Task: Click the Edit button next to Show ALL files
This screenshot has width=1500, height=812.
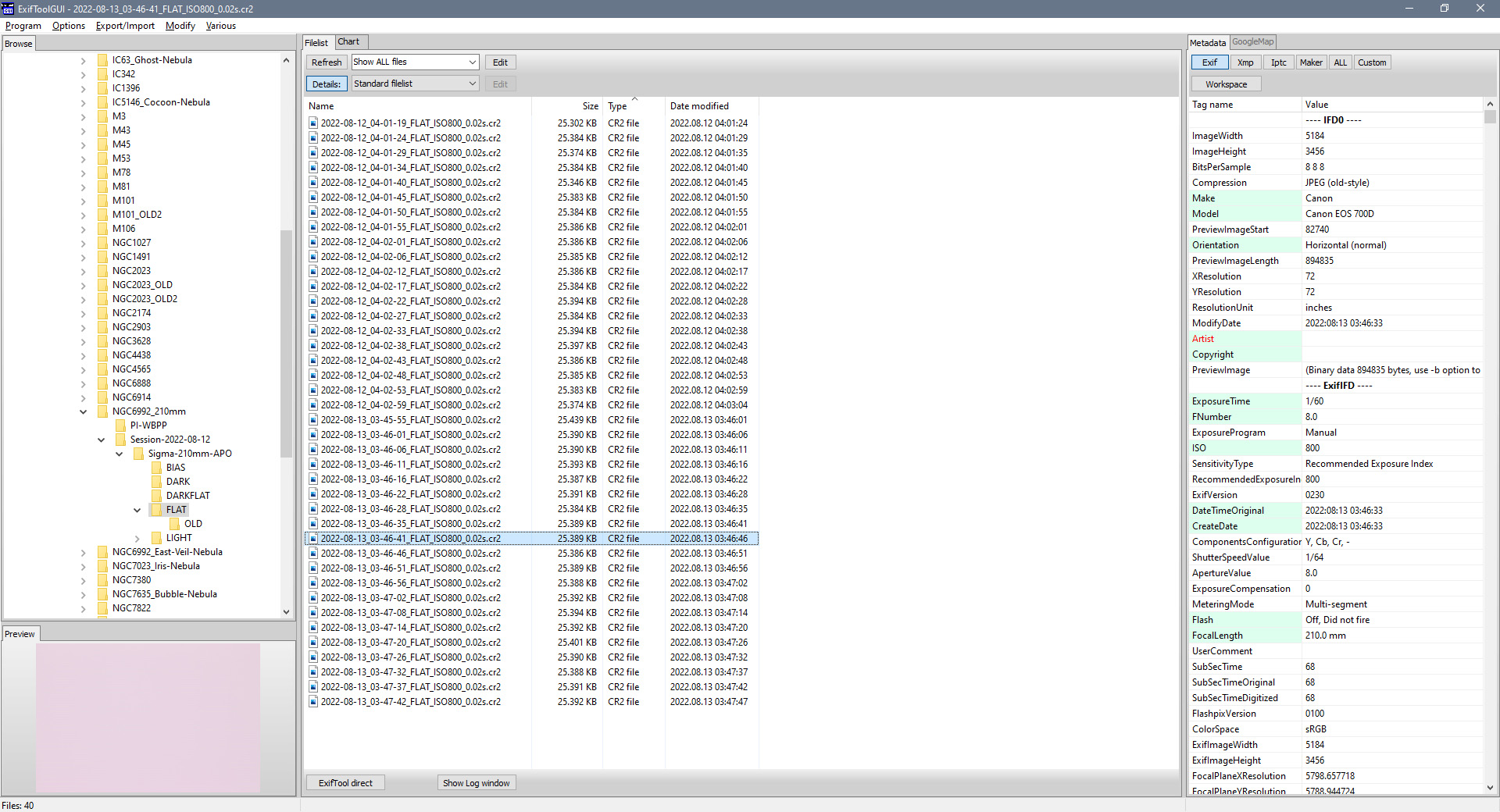Action: click(x=500, y=62)
